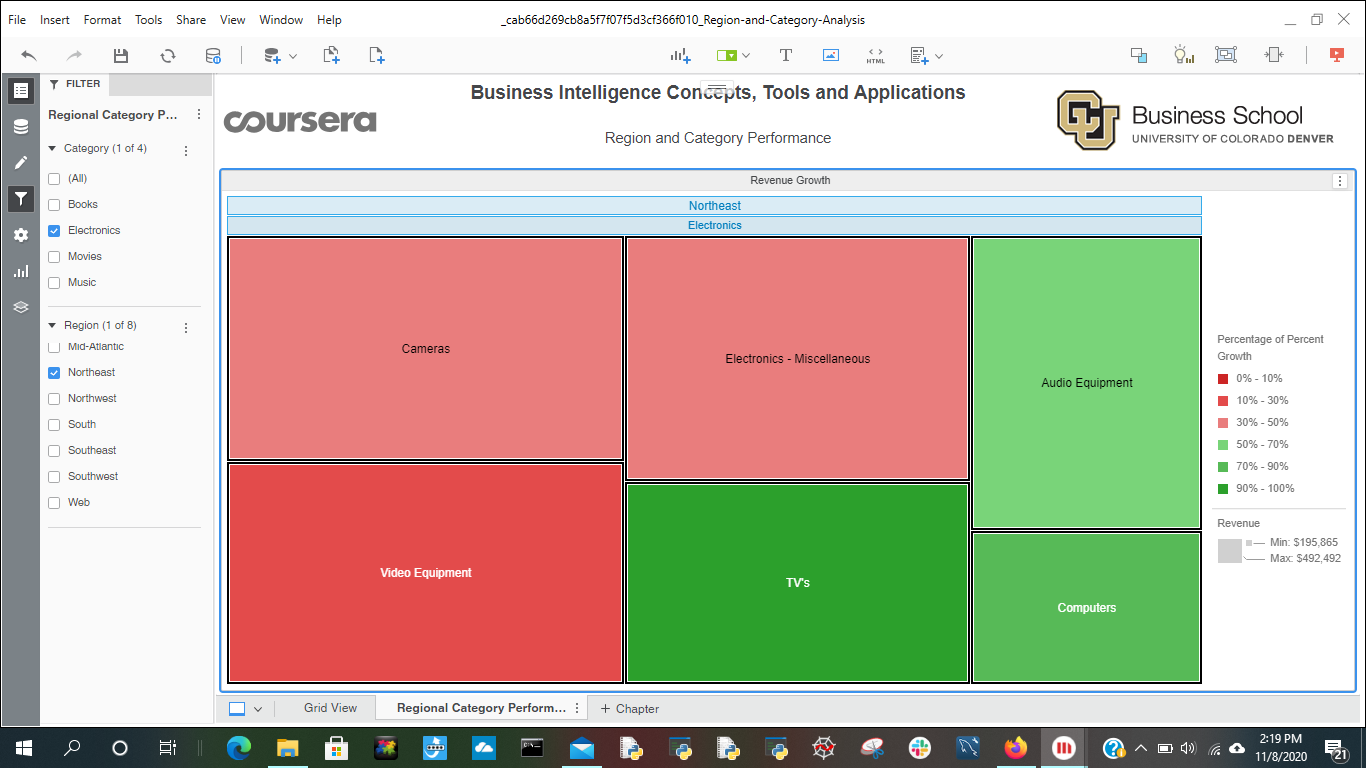Image resolution: width=1366 pixels, height=768 pixels.
Task: Insert an HTML container from the toolbar
Action: pos(875,56)
